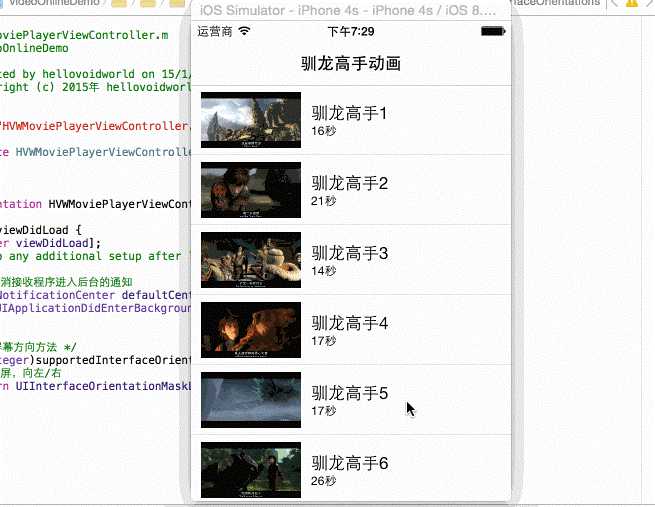This screenshot has width=655, height=507.
Task: Select the 驯龙高手3 title text
Action: pyautogui.click(x=350, y=253)
